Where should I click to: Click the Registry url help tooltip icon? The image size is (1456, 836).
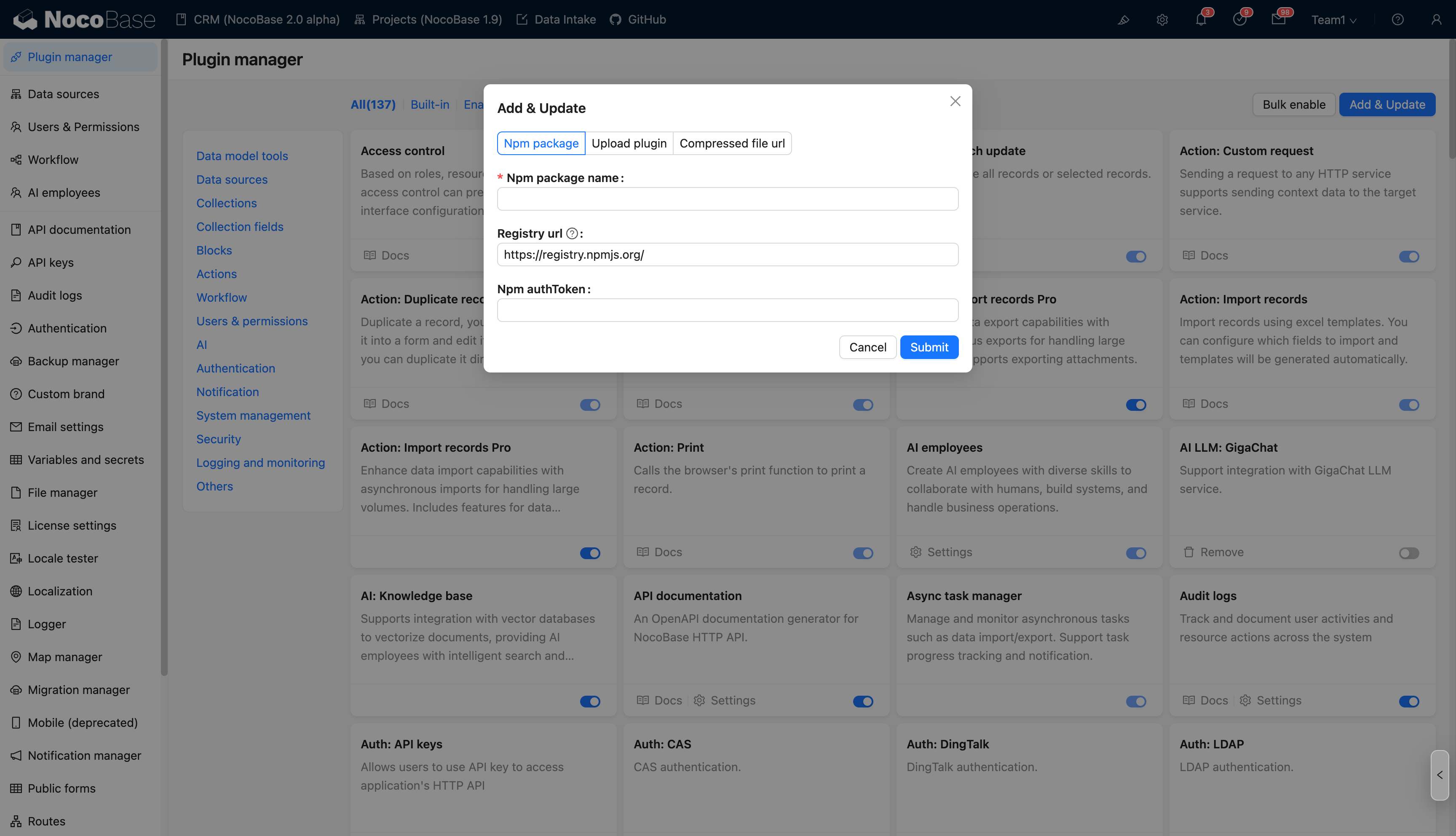[x=572, y=234]
